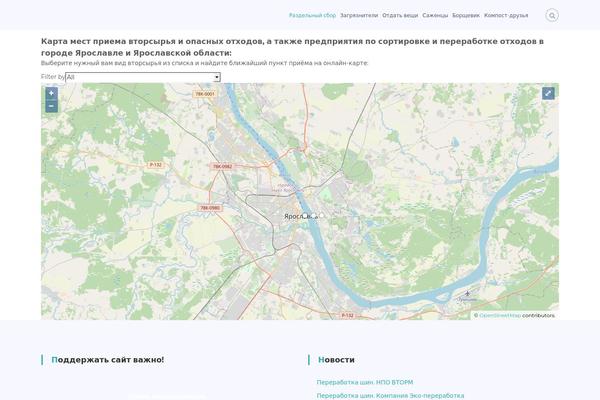Click the Новости section heading

pos(336,360)
